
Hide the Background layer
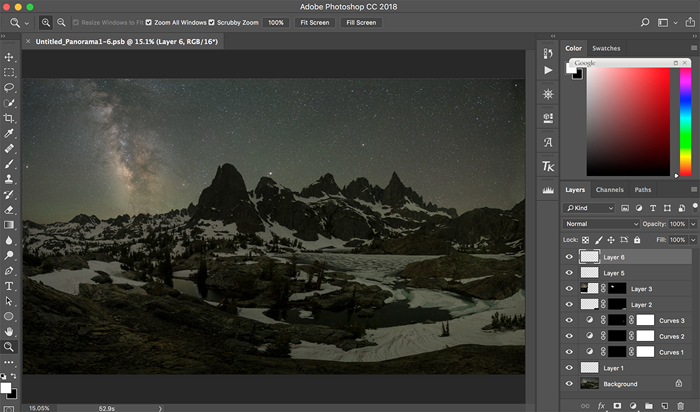point(569,384)
